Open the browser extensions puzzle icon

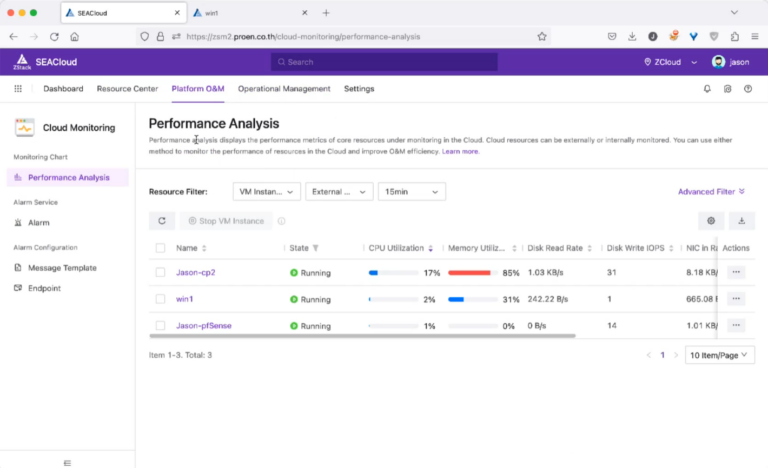734,36
